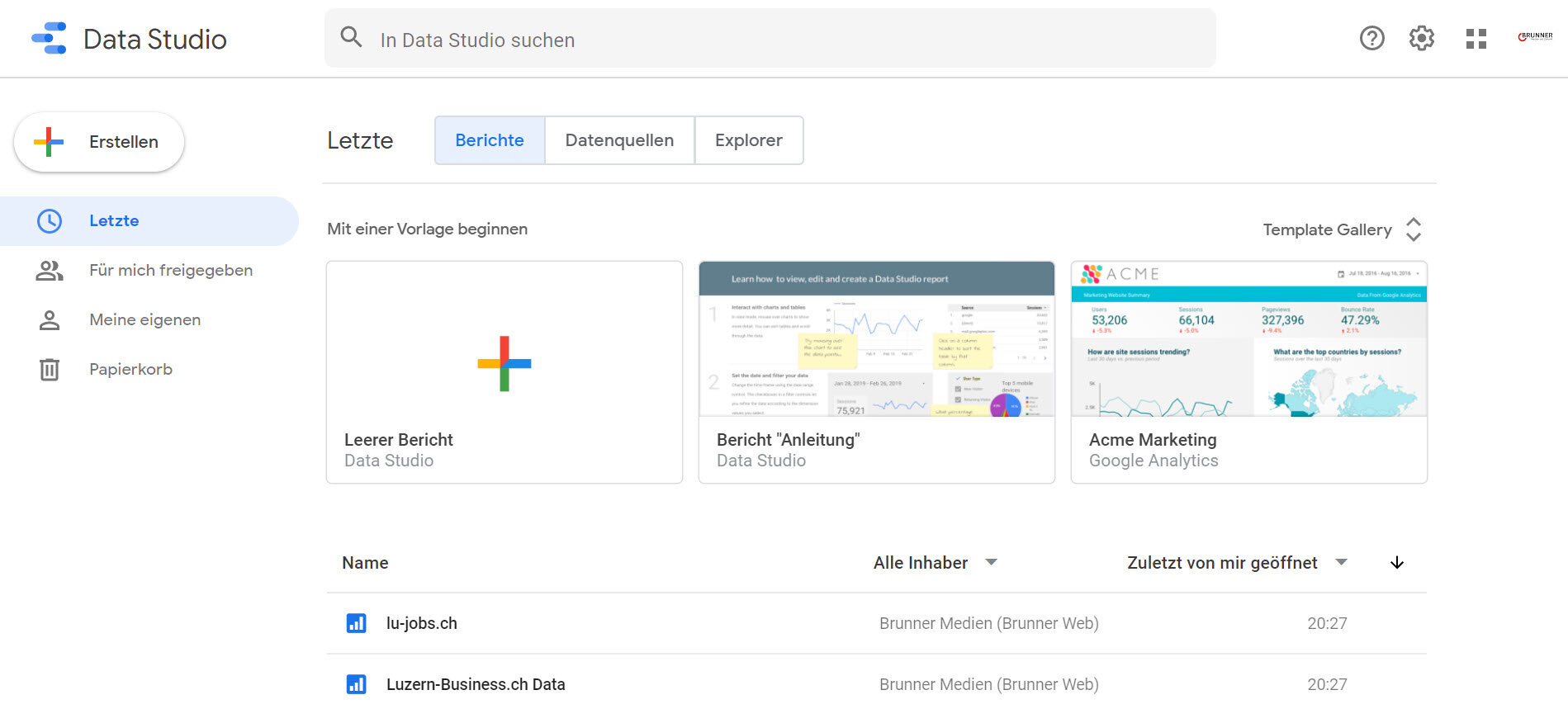Expand the Template Gallery chevrons

click(1414, 229)
